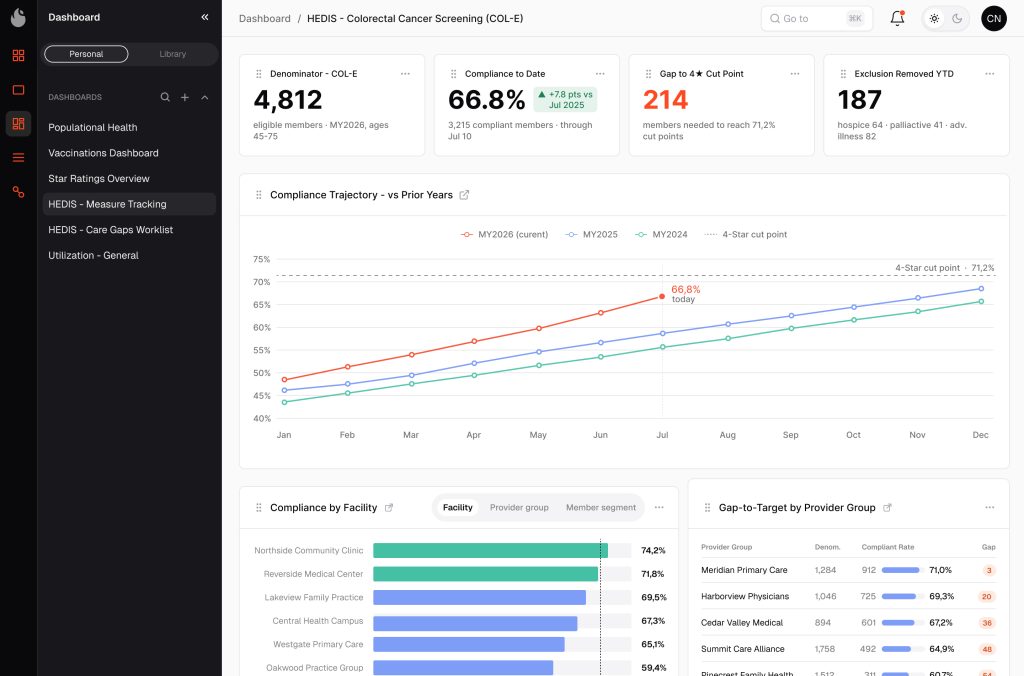The image size is (1024, 676).
Task: Open the connections icon in the left rail
Action: pyautogui.click(x=18, y=191)
